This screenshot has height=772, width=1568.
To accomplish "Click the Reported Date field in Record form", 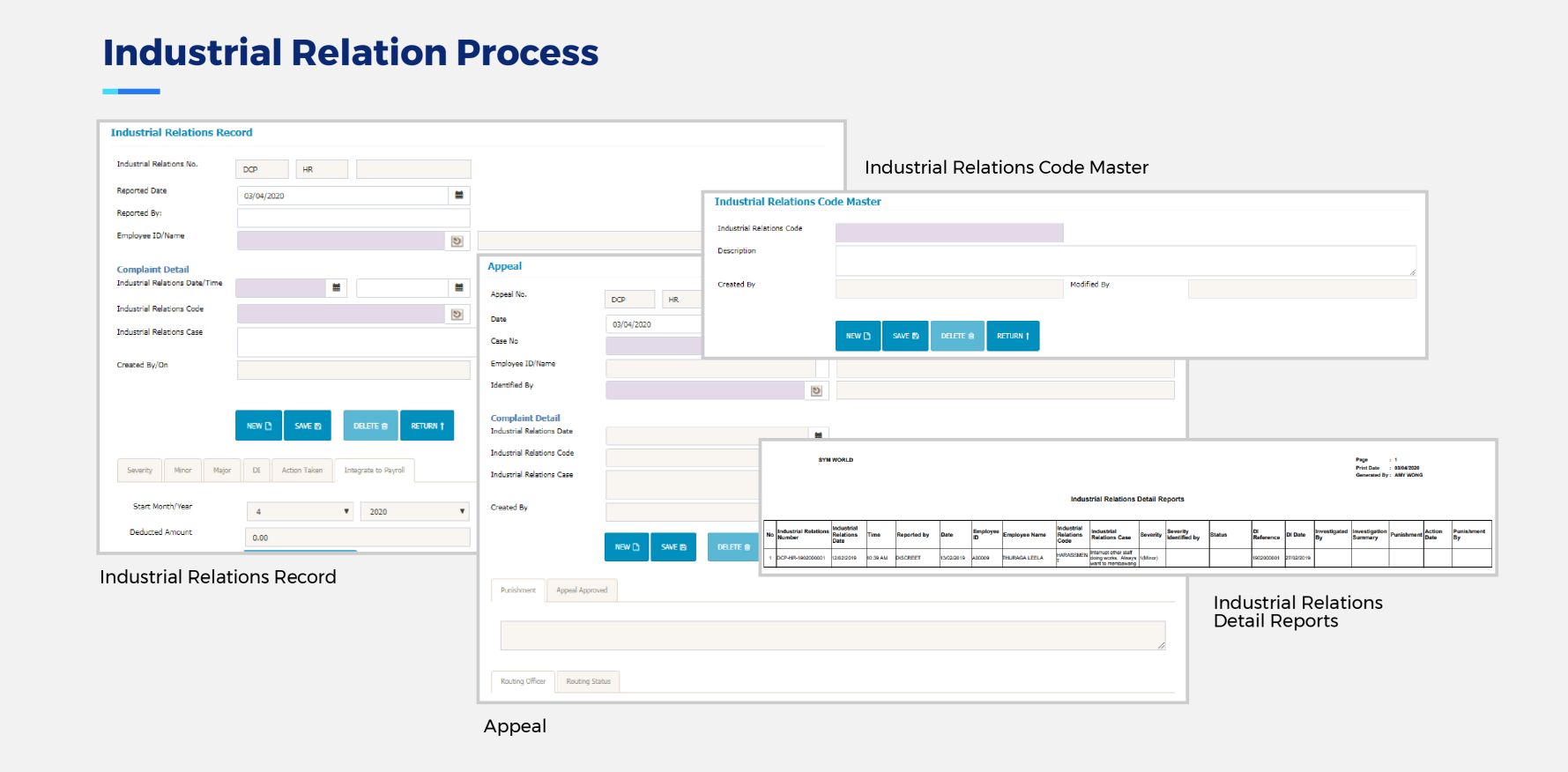I will pyautogui.click(x=343, y=196).
